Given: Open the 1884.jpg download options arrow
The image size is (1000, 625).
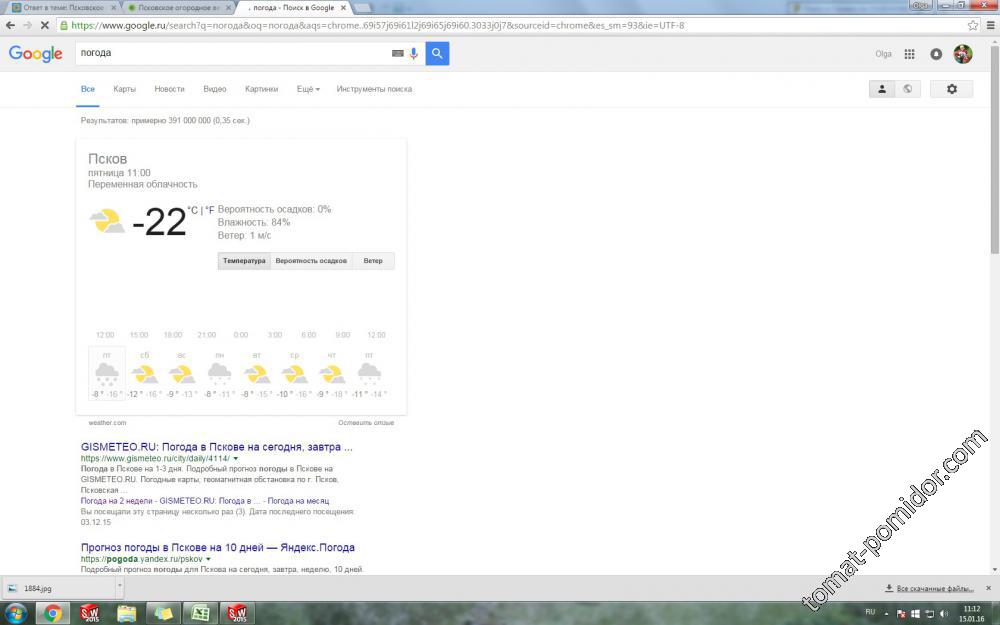Looking at the screenshot, I should click(x=119, y=587).
